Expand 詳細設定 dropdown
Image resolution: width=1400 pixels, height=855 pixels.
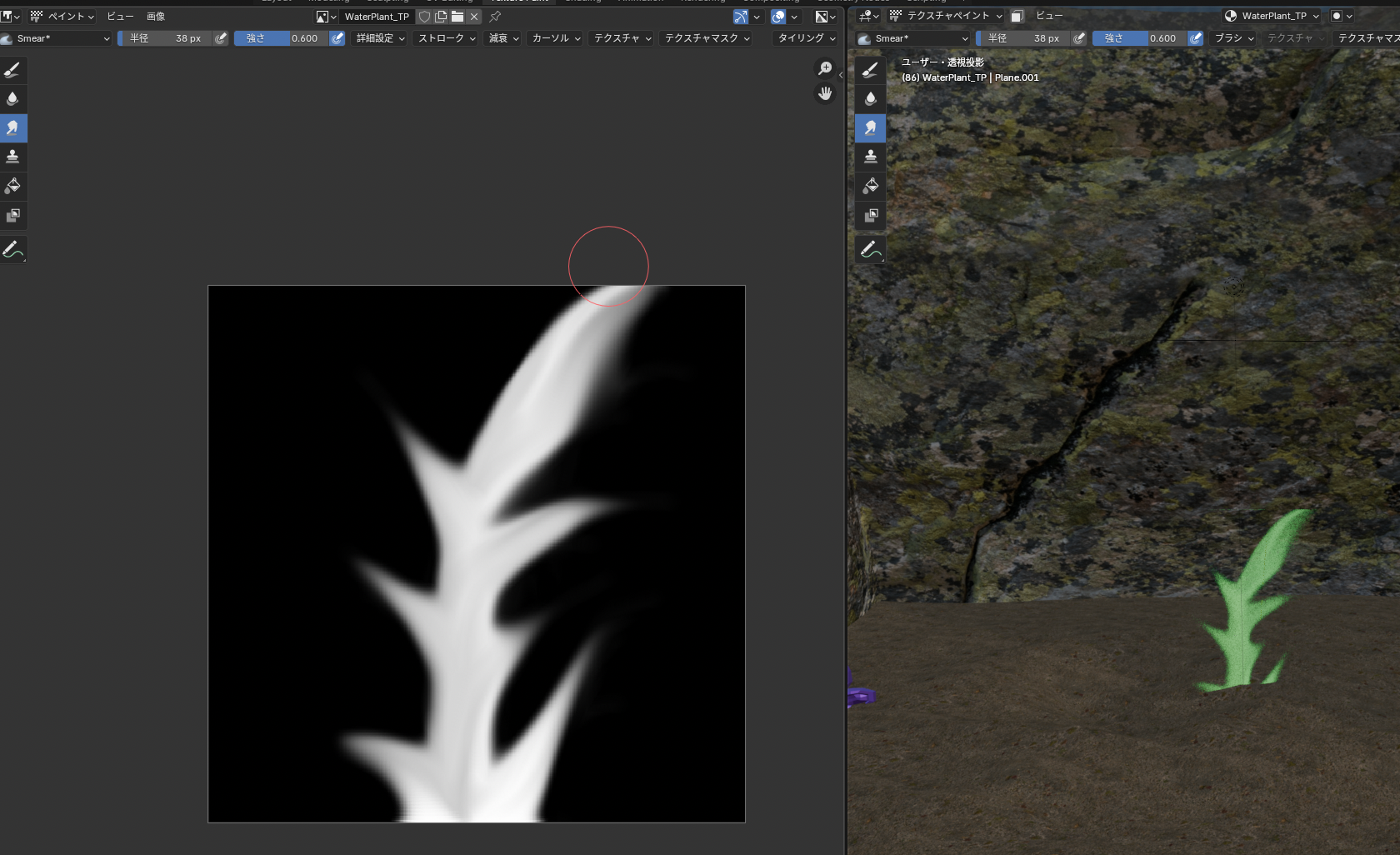pyautogui.click(x=380, y=38)
